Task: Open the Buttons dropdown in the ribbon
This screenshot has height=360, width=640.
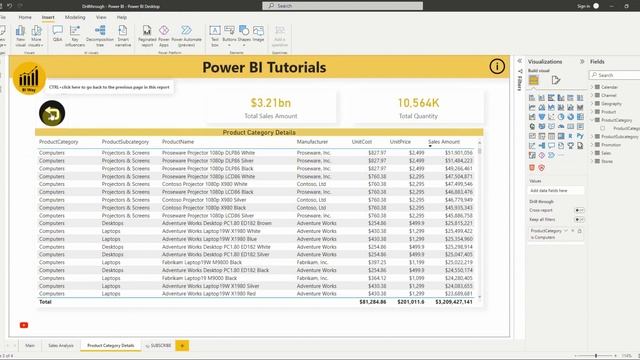Action: pos(229,36)
